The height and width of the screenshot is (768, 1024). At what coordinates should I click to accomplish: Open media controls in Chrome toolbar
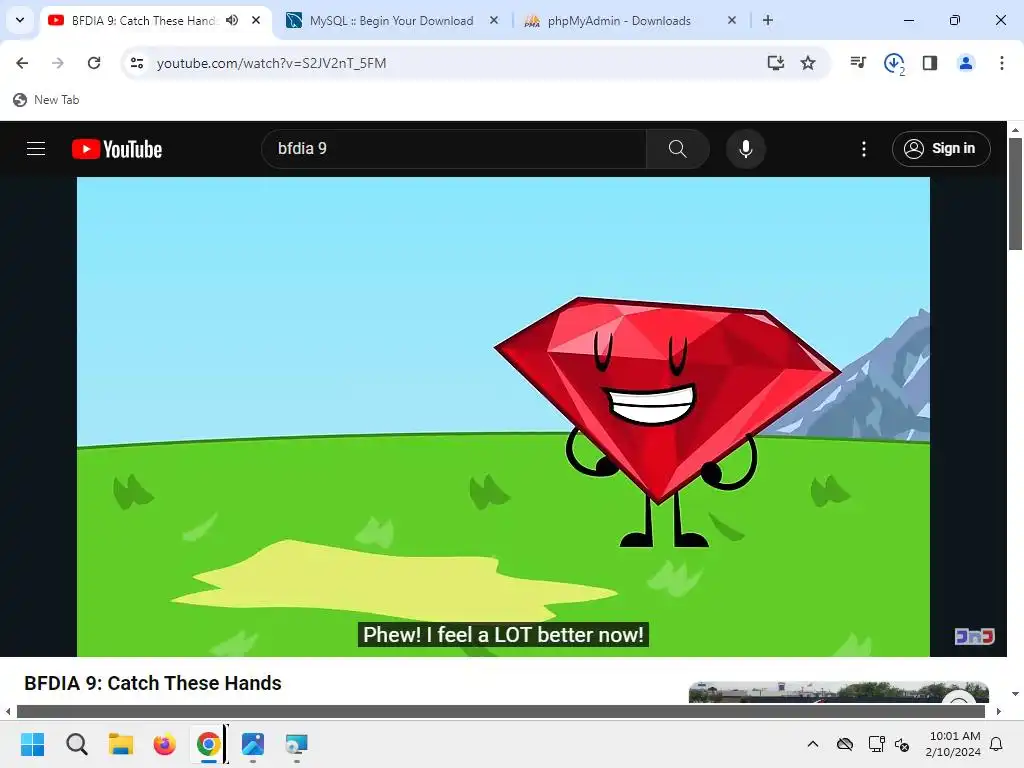coord(858,63)
